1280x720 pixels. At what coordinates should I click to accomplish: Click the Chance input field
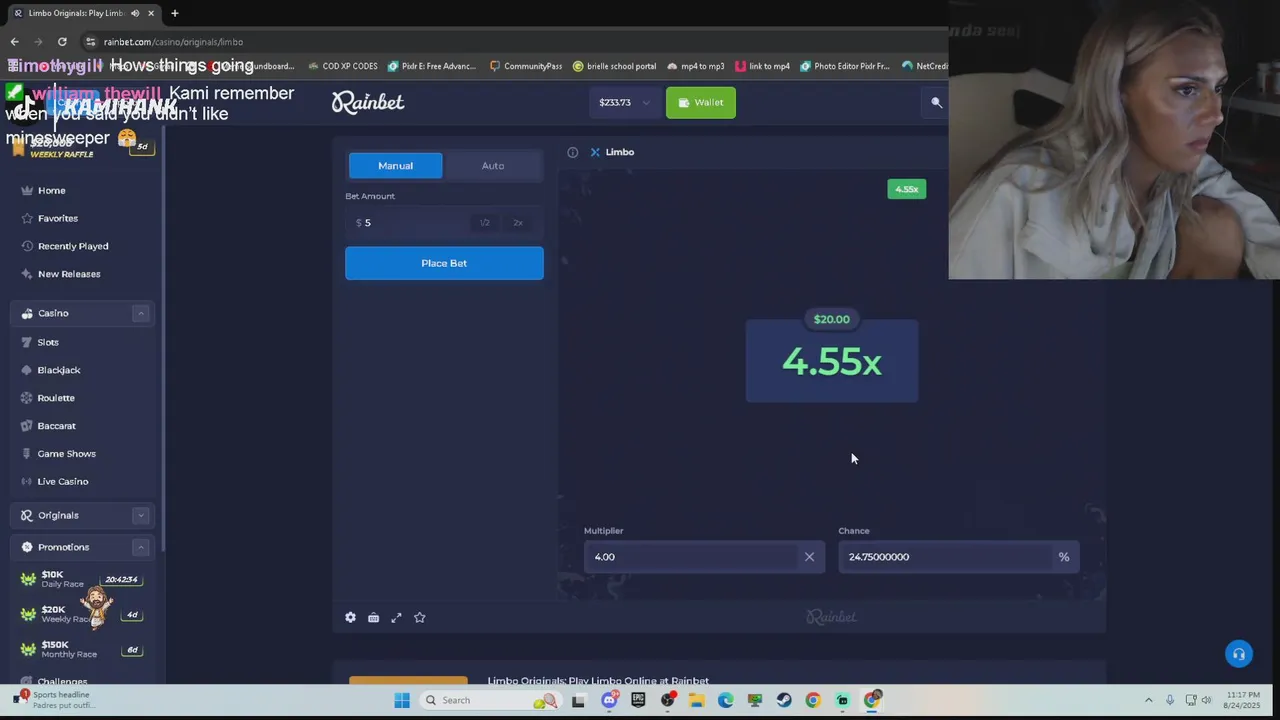[945, 557]
